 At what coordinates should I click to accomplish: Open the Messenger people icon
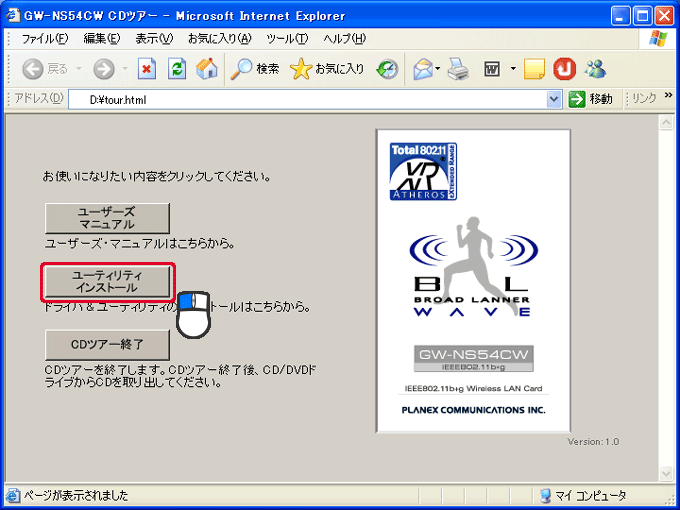[595, 69]
